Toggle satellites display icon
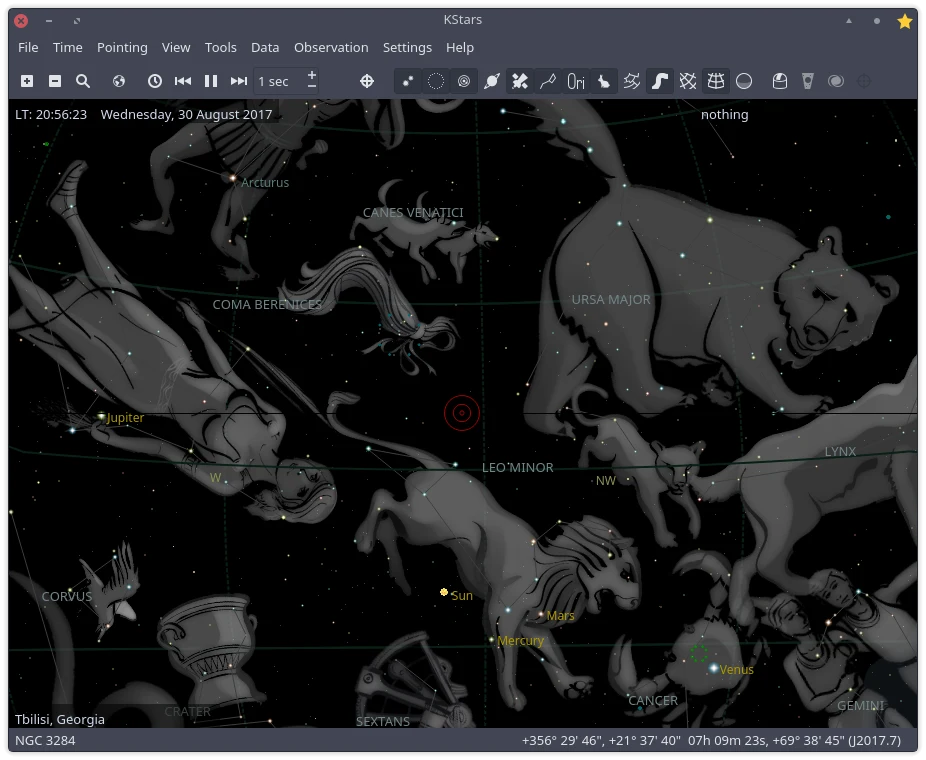 (x=520, y=81)
